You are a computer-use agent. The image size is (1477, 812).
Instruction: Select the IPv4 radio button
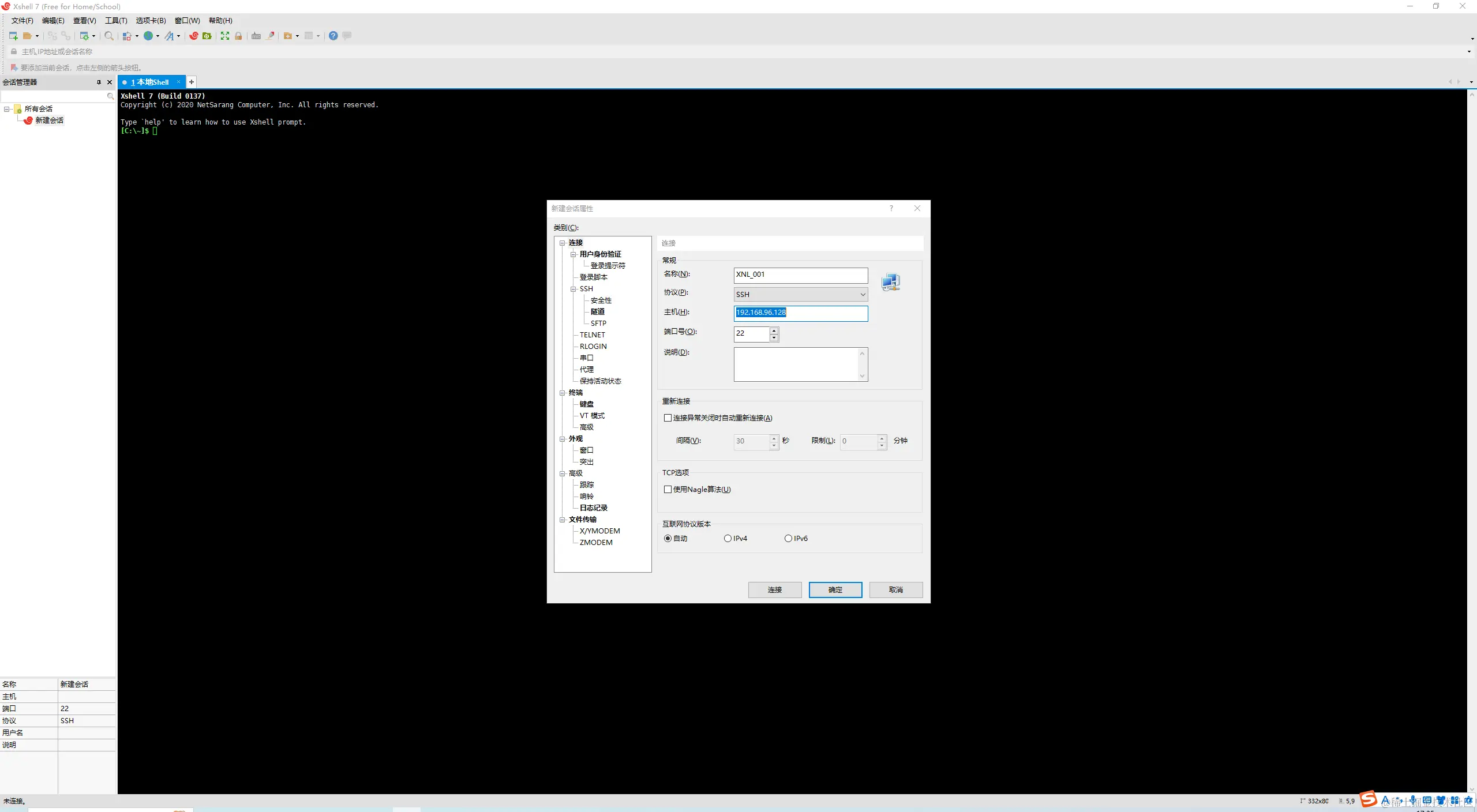point(728,538)
